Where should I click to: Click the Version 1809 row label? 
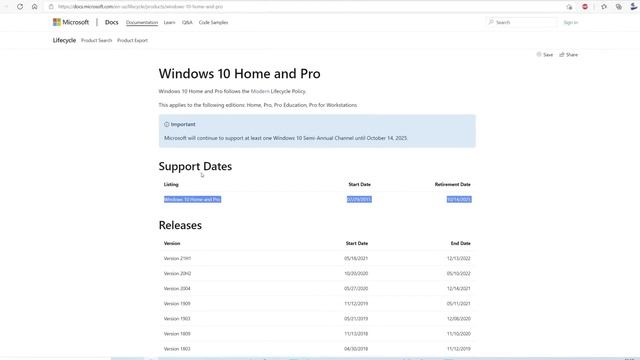click(177, 334)
